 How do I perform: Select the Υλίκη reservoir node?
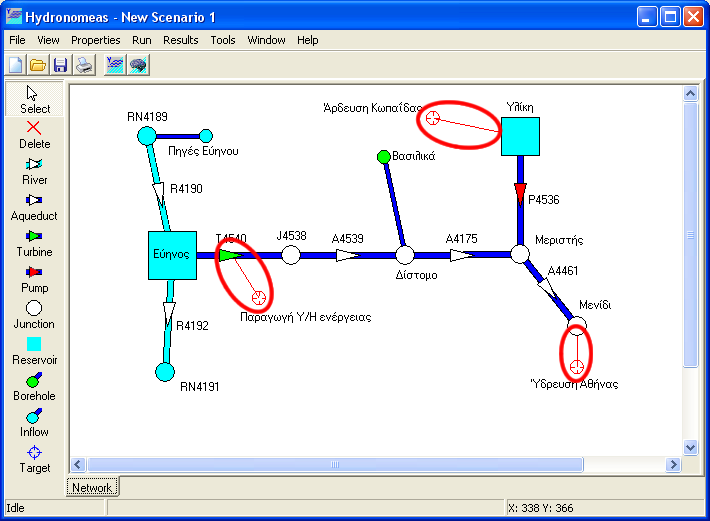coord(520,136)
